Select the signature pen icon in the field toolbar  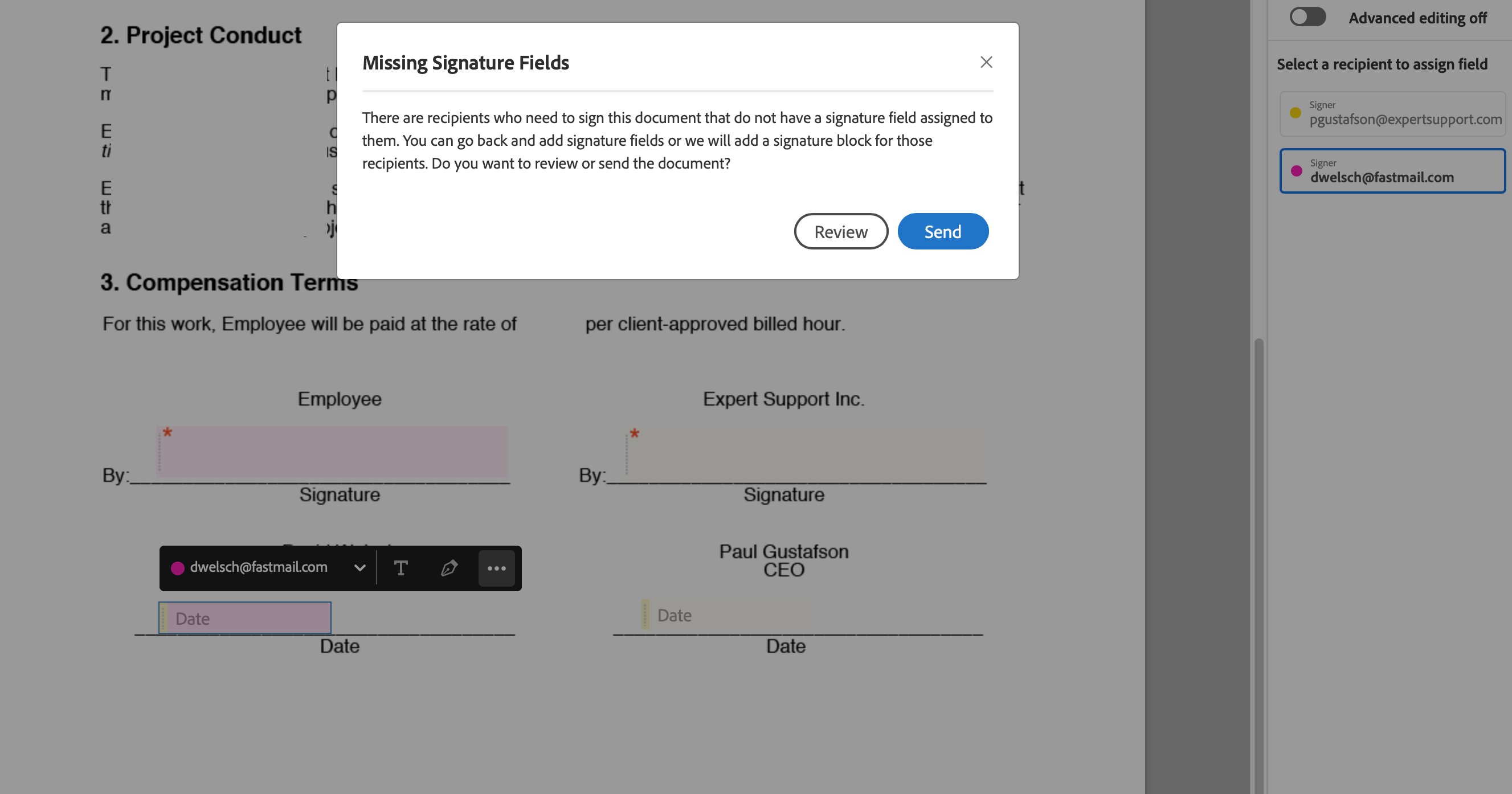tap(448, 567)
